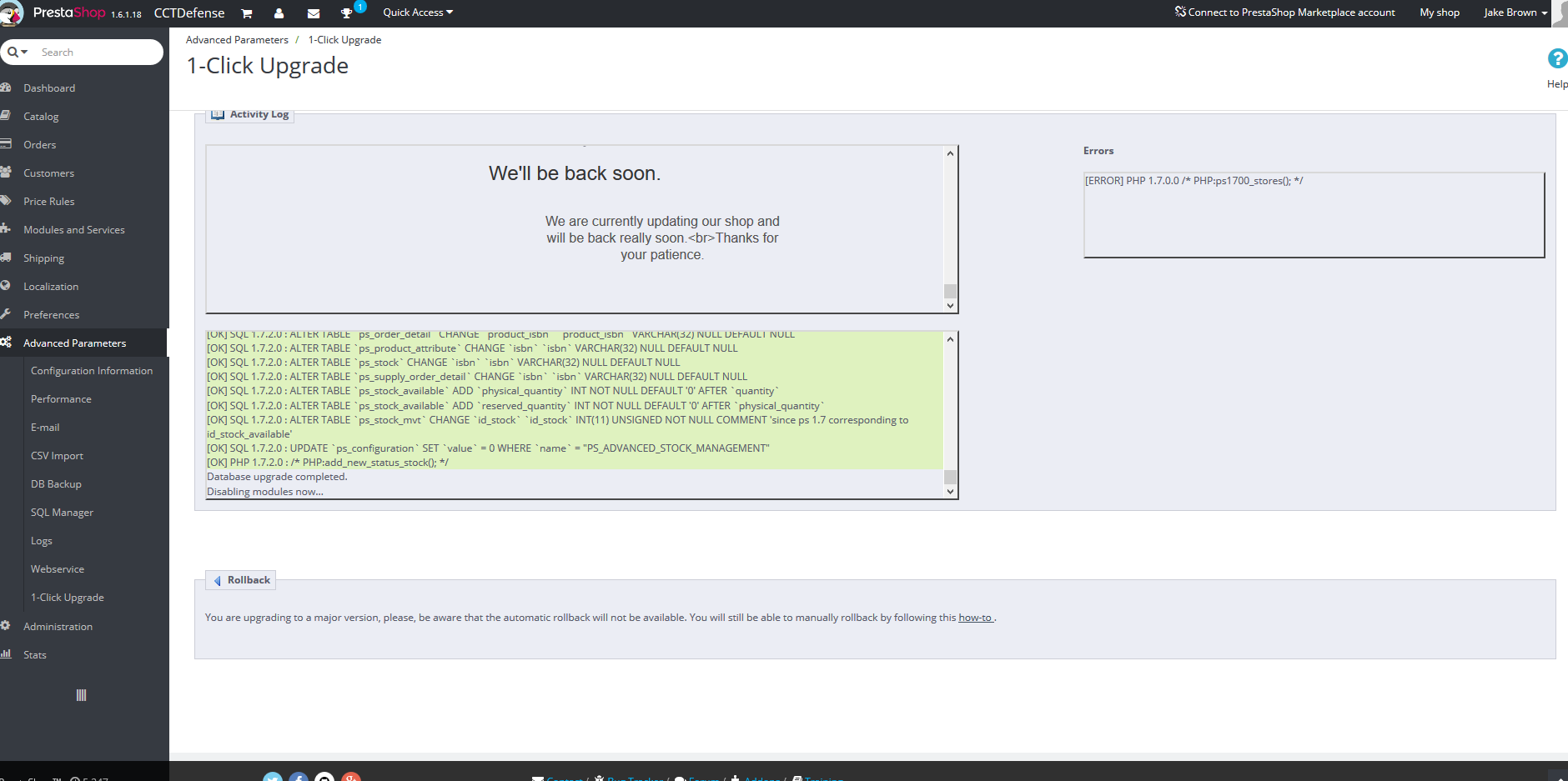This screenshot has width=1568, height=781.
Task: Click the upgrade log scrollbar down arrow
Action: [950, 492]
